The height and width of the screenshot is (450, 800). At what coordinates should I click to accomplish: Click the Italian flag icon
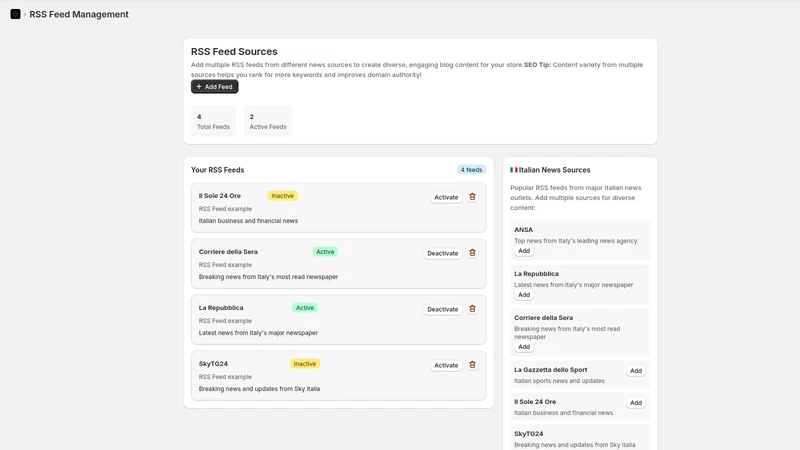[514, 170]
